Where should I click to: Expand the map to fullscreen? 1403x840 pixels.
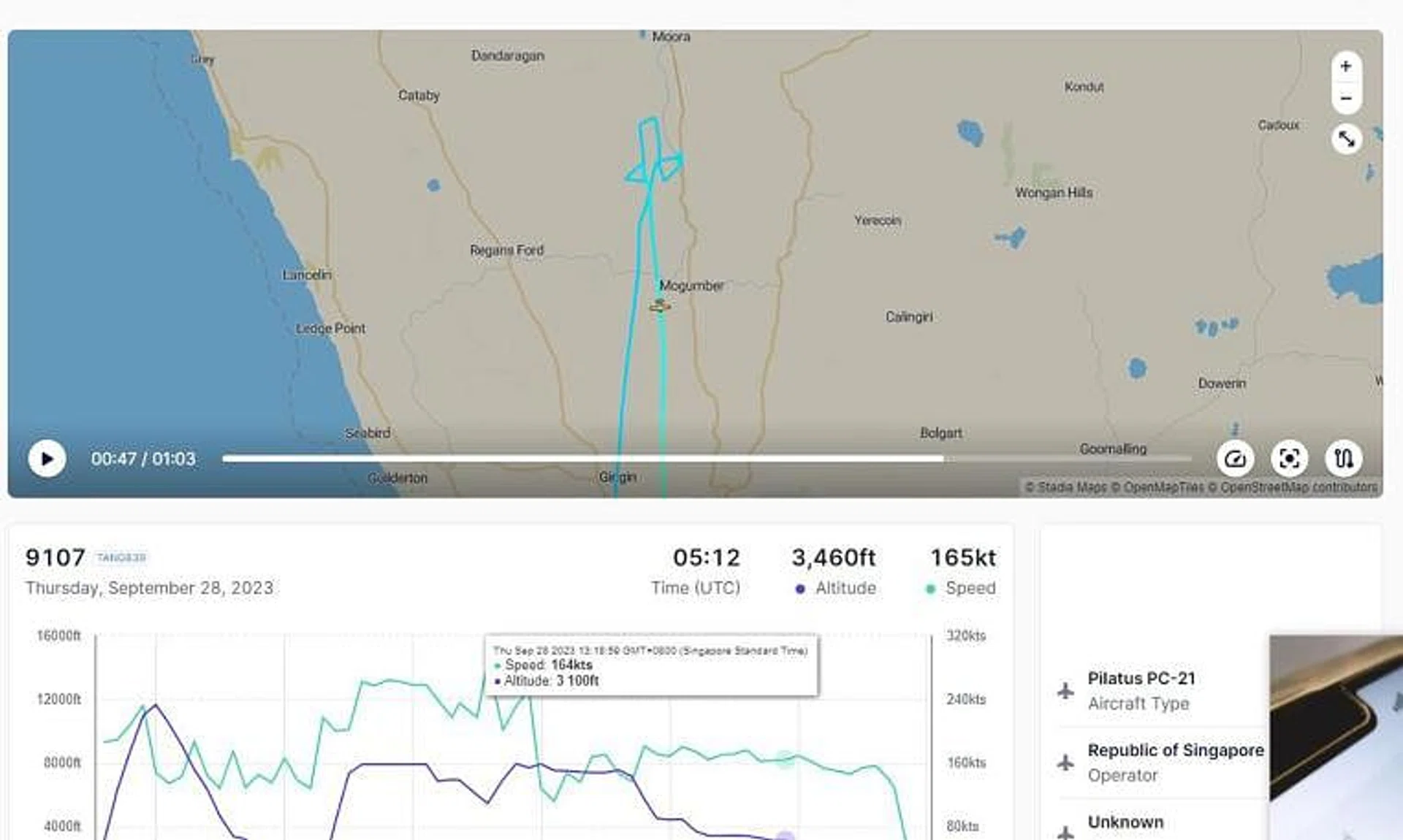point(1346,139)
